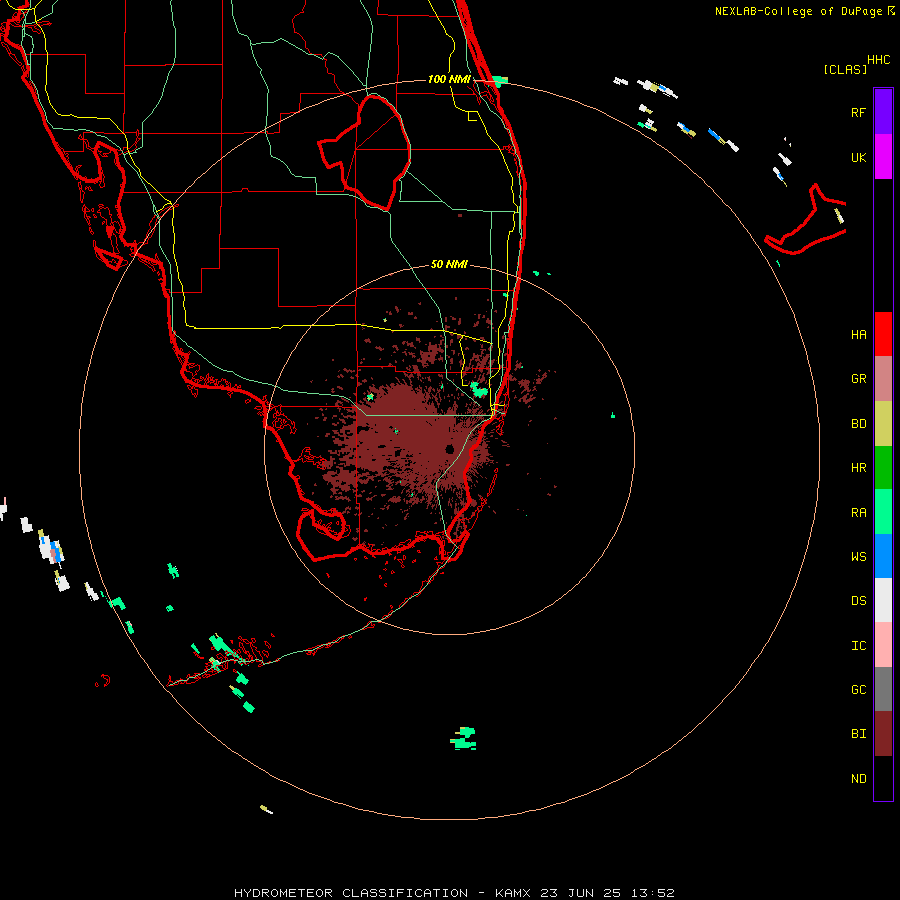Click the HR legend label
Image resolution: width=900 pixels, height=900 pixels.
pos(858,468)
